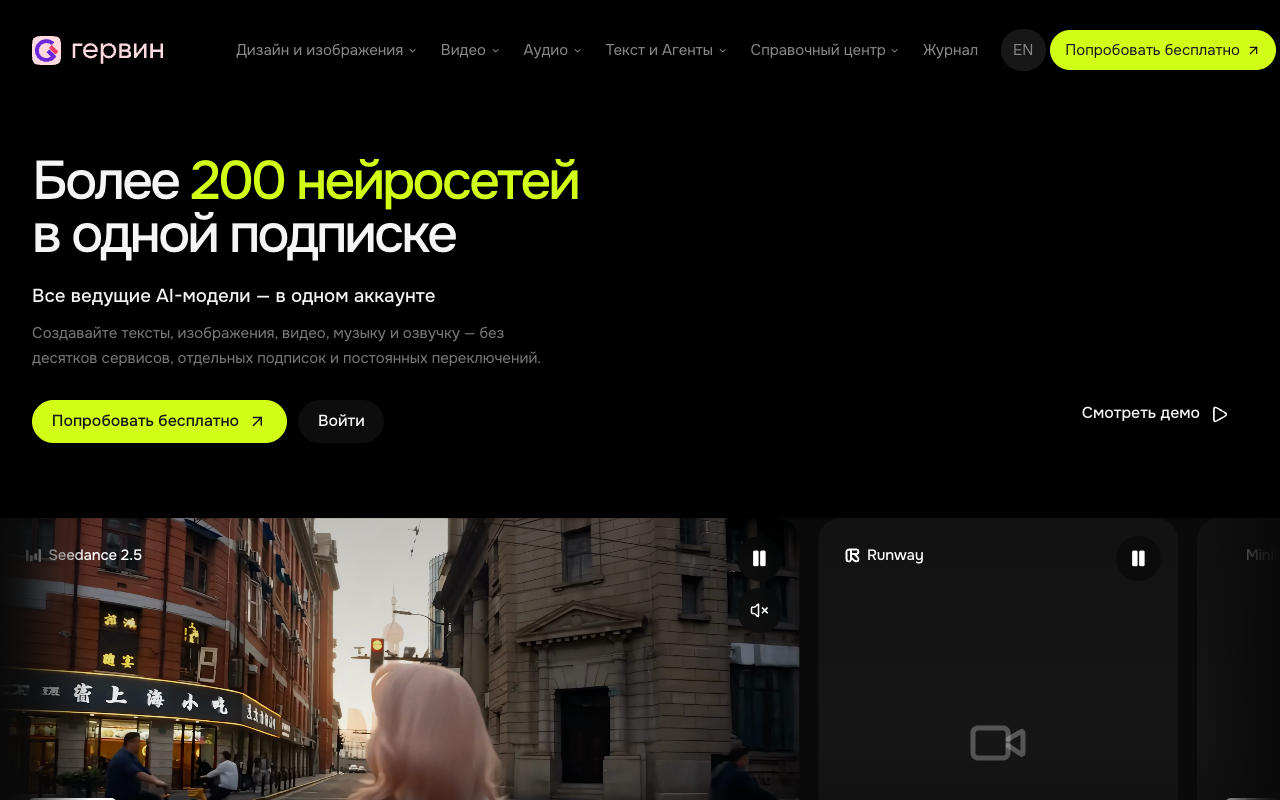The image size is (1280, 800).
Task: Click the arrow icon in the header Попробовать бесплатно button
Action: 1253,50
